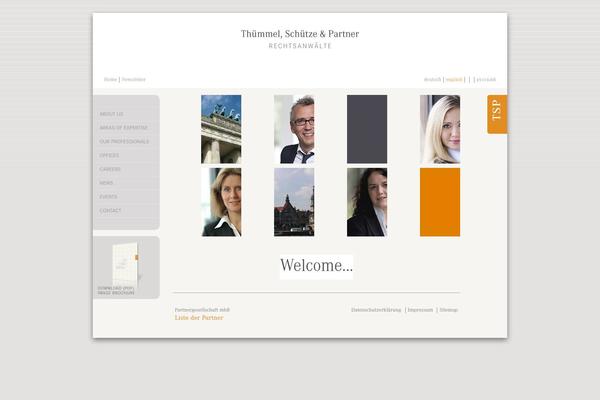Screen dimensions: 600x400
Task: Click the dark gray tile
Action: pos(367,129)
